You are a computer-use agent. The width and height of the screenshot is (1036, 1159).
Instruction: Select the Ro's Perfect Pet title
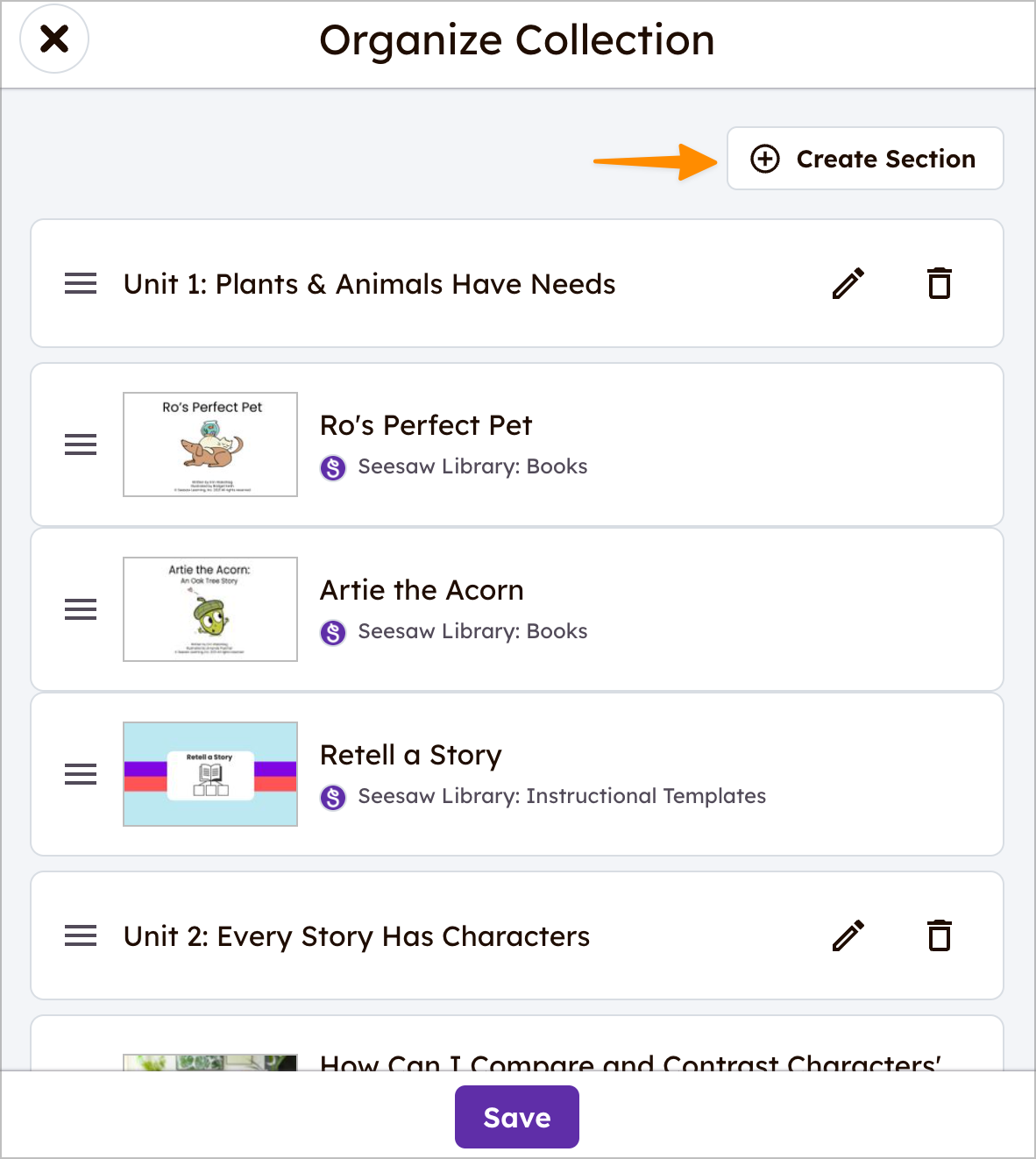click(426, 425)
